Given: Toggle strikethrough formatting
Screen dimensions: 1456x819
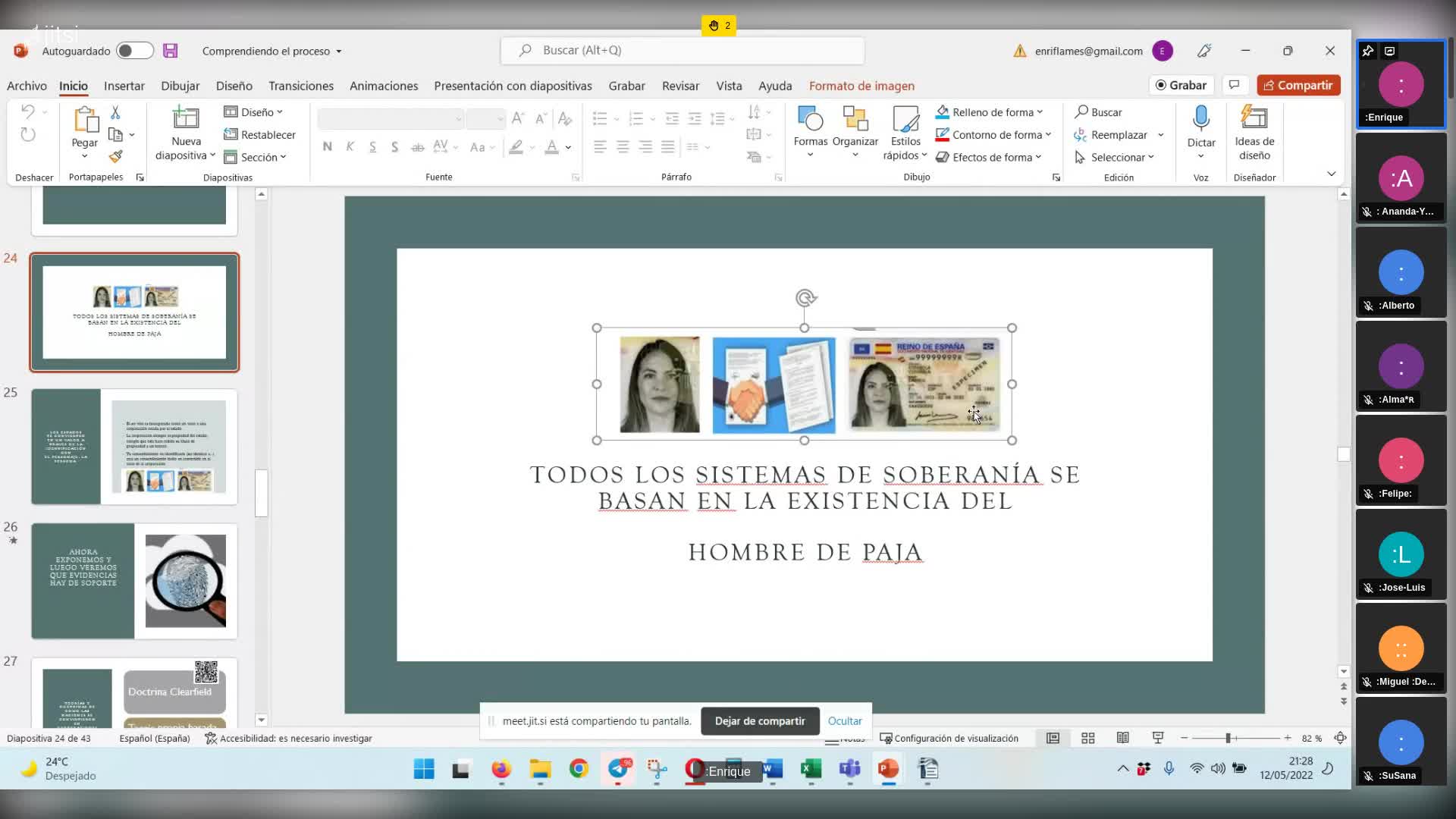Looking at the screenshot, I should click(x=417, y=147).
